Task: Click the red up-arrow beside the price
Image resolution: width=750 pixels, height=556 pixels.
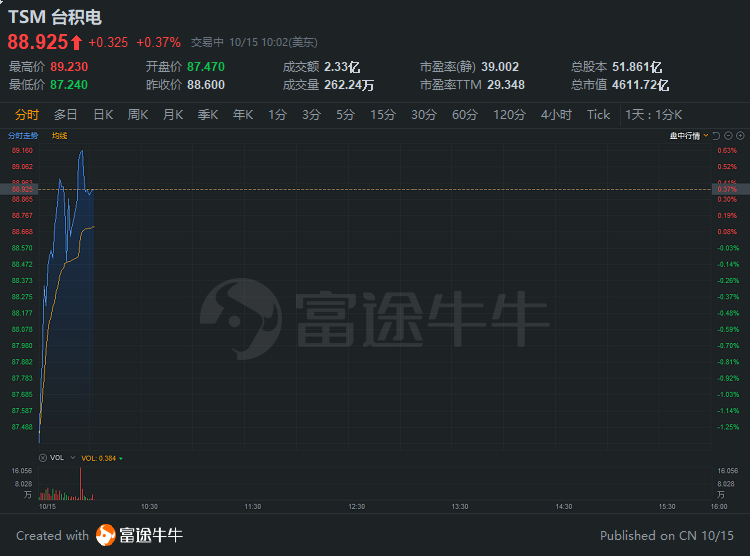Action: 76,43
